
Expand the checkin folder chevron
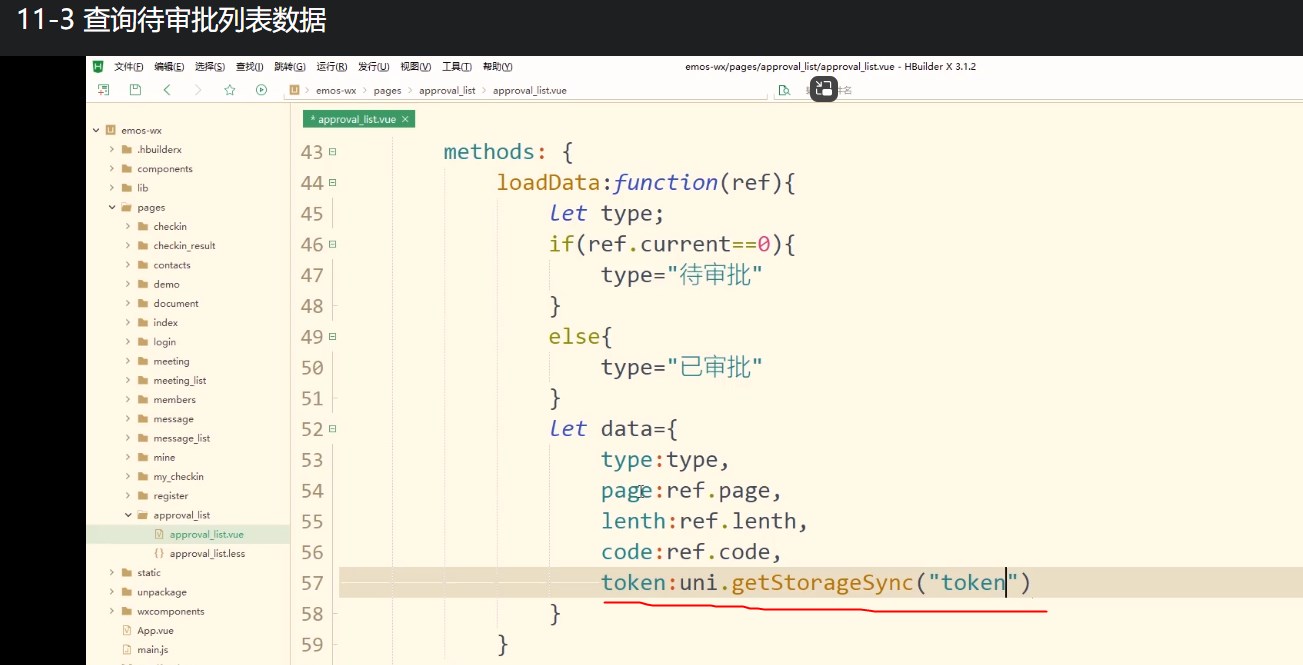(x=128, y=227)
